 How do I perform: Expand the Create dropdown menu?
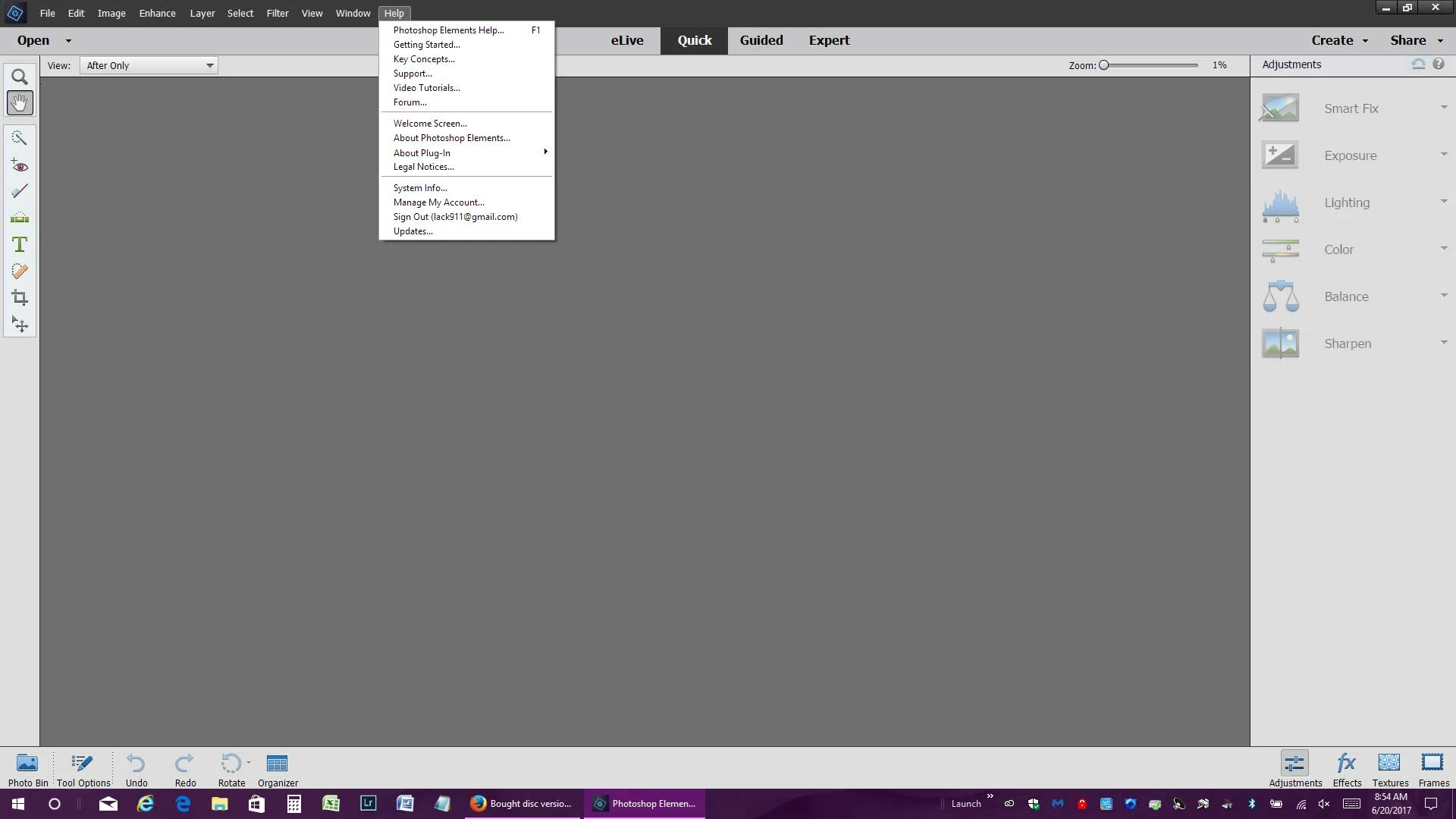pyautogui.click(x=1339, y=40)
